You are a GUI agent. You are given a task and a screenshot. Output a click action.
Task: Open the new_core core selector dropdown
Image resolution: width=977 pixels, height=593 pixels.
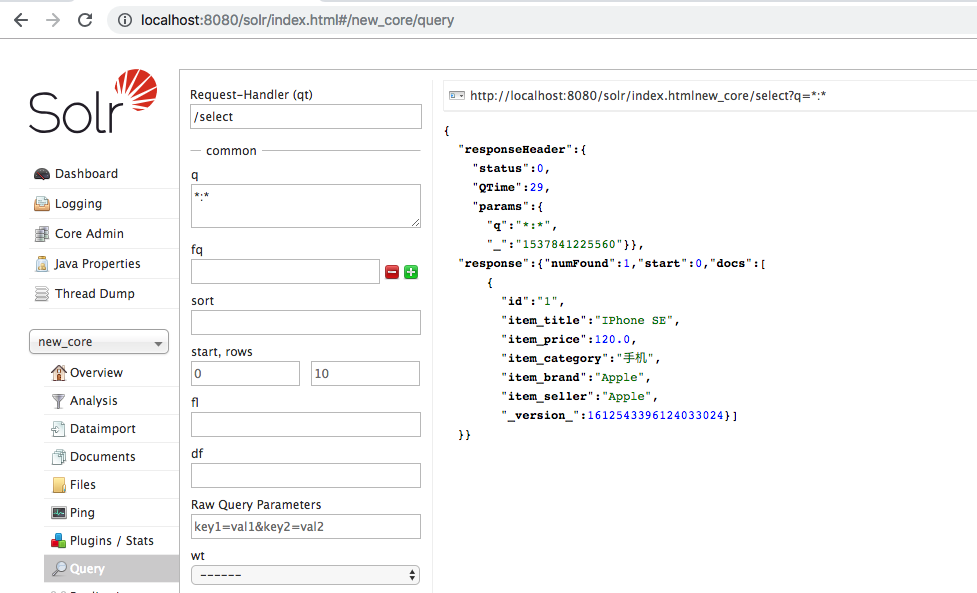click(99, 342)
